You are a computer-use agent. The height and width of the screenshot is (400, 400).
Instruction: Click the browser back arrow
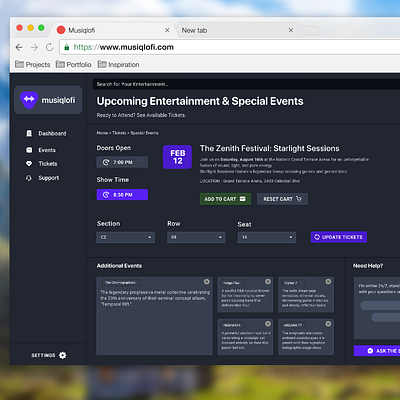pyautogui.click(x=19, y=47)
